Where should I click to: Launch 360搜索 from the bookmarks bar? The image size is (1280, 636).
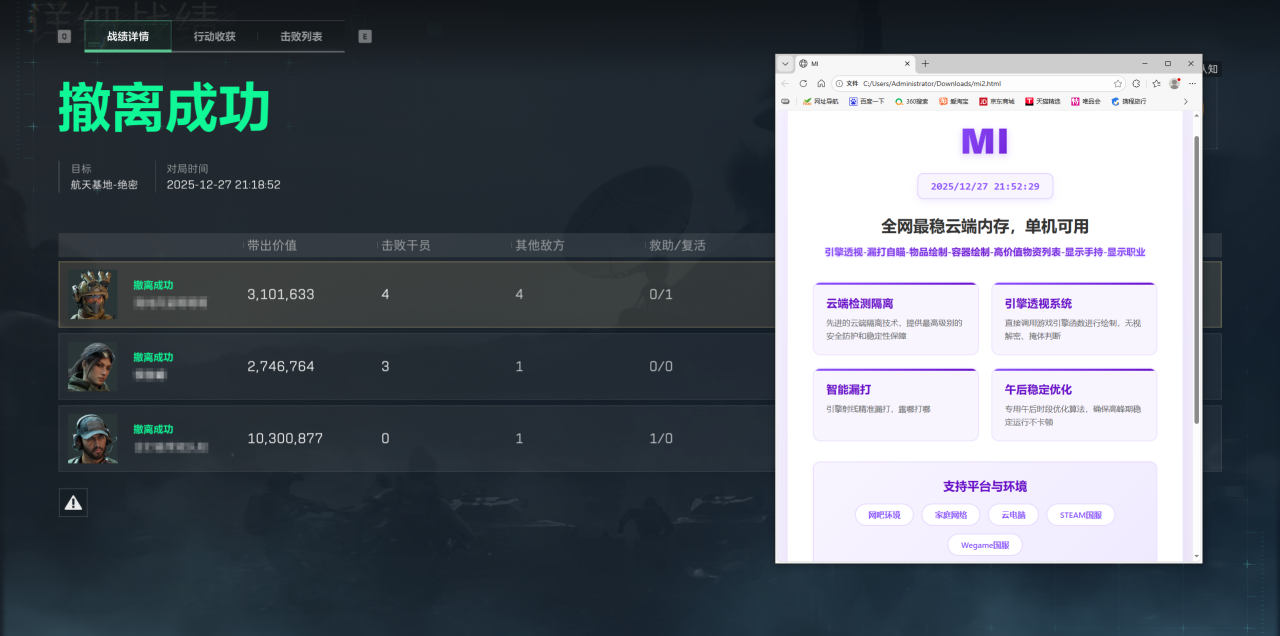[x=913, y=101]
